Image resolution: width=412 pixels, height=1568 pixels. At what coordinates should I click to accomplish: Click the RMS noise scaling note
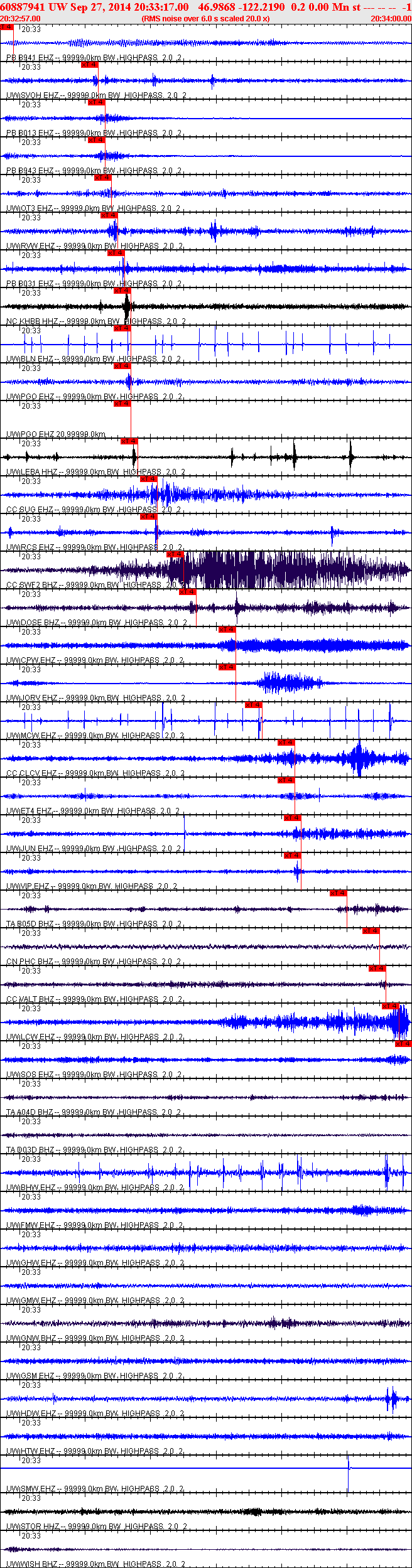pyautogui.click(x=206, y=19)
